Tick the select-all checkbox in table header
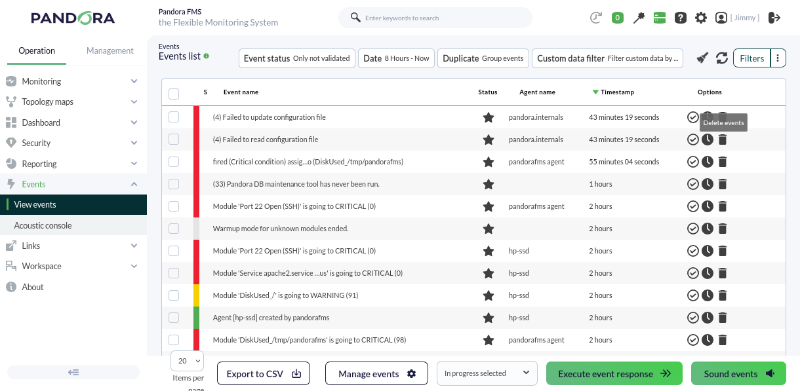The image size is (800, 391). point(173,94)
